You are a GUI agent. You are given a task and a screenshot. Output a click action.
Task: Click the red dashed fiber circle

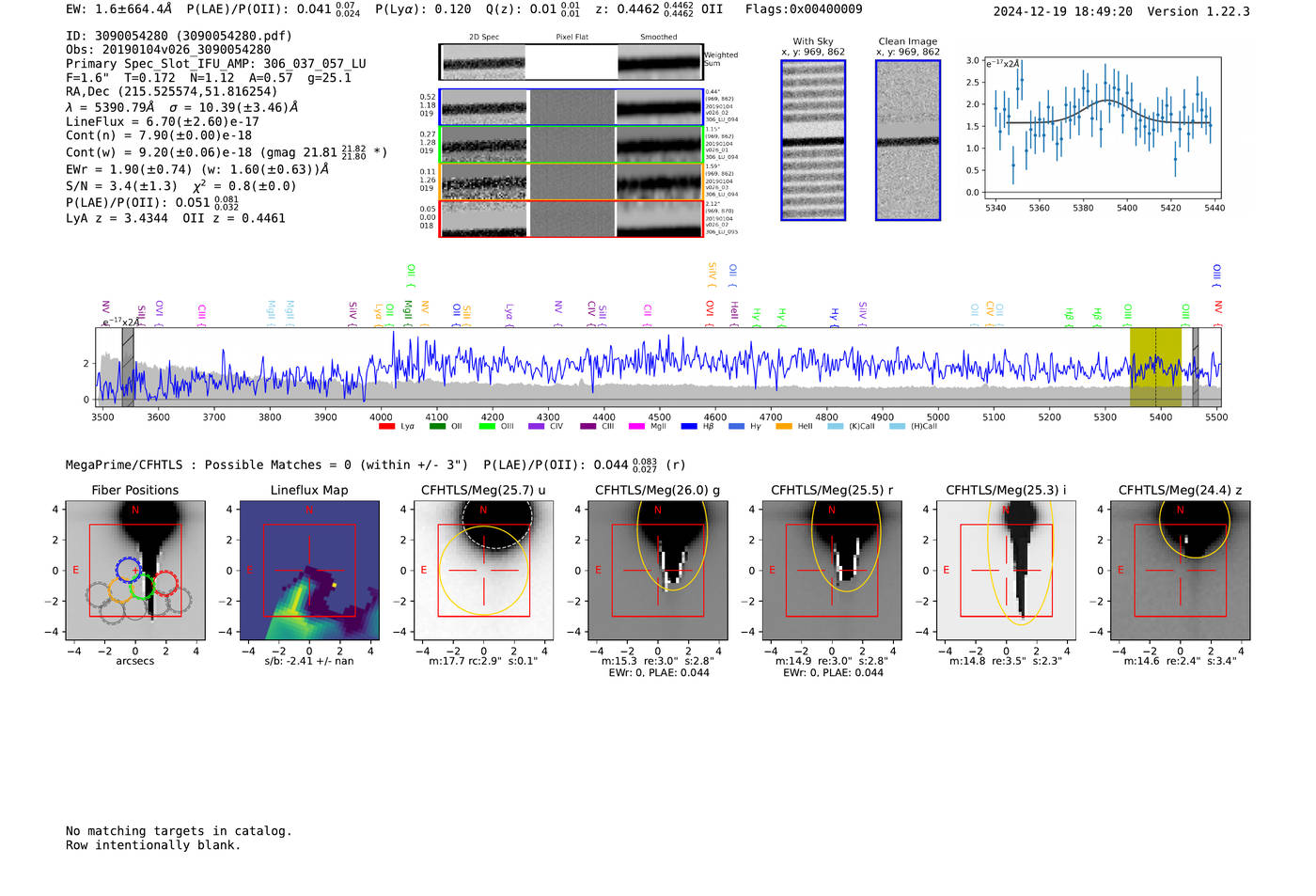point(165,584)
